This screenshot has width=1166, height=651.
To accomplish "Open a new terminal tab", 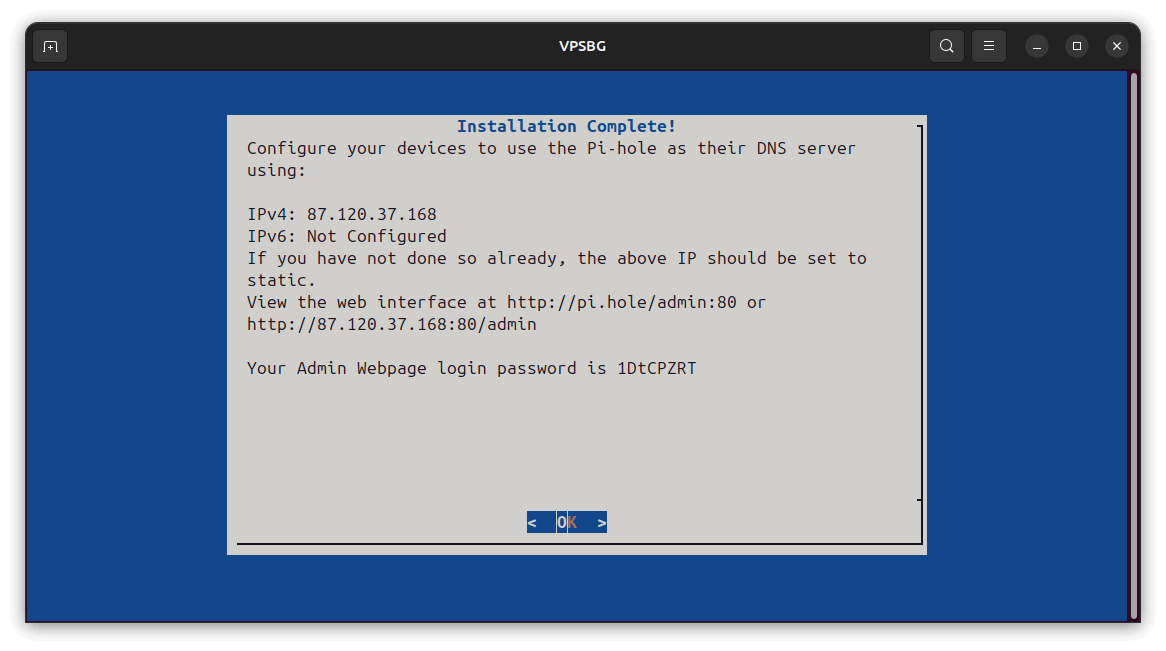I will click(x=51, y=46).
